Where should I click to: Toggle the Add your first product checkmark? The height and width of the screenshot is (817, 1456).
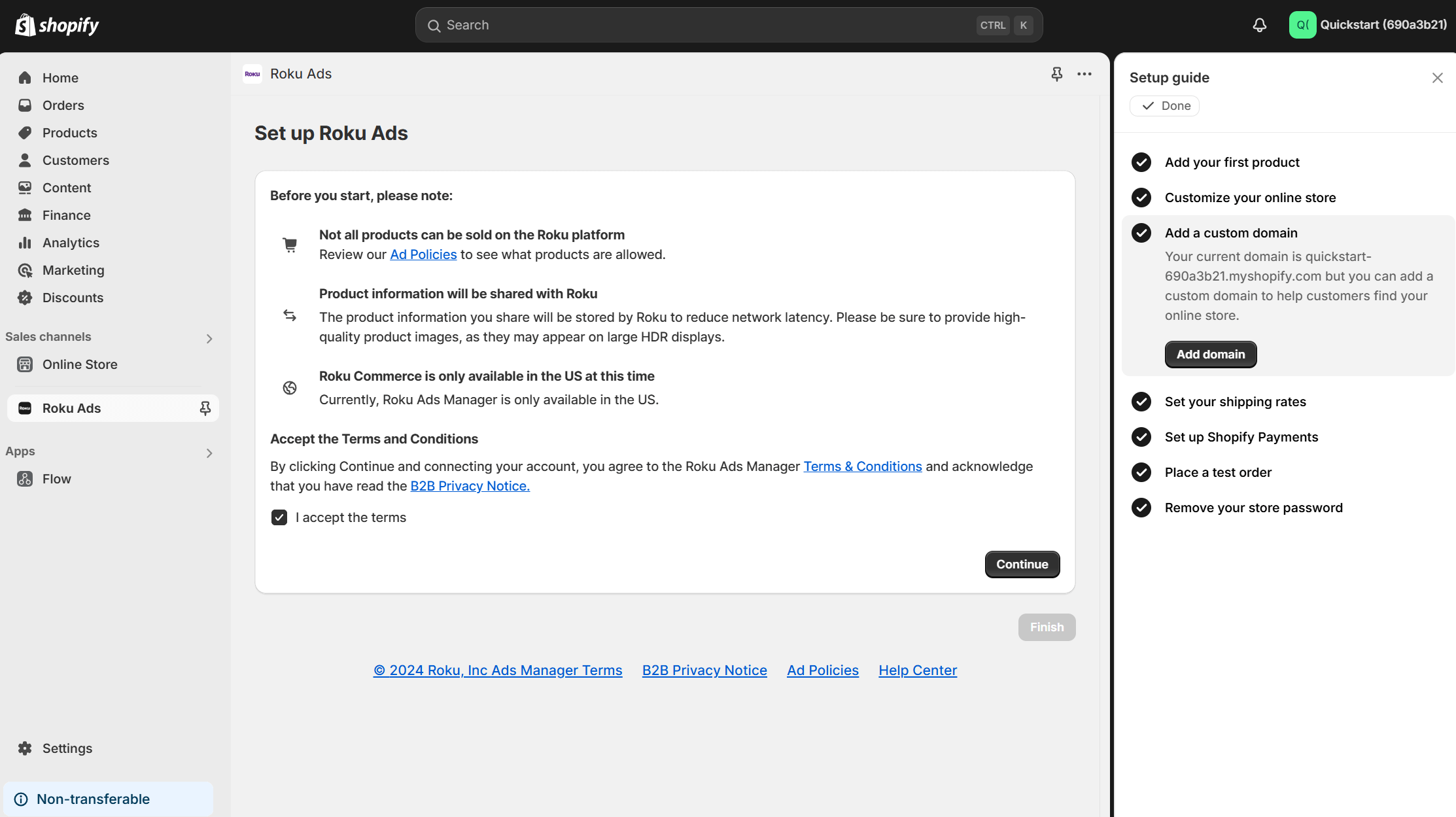coord(1141,162)
